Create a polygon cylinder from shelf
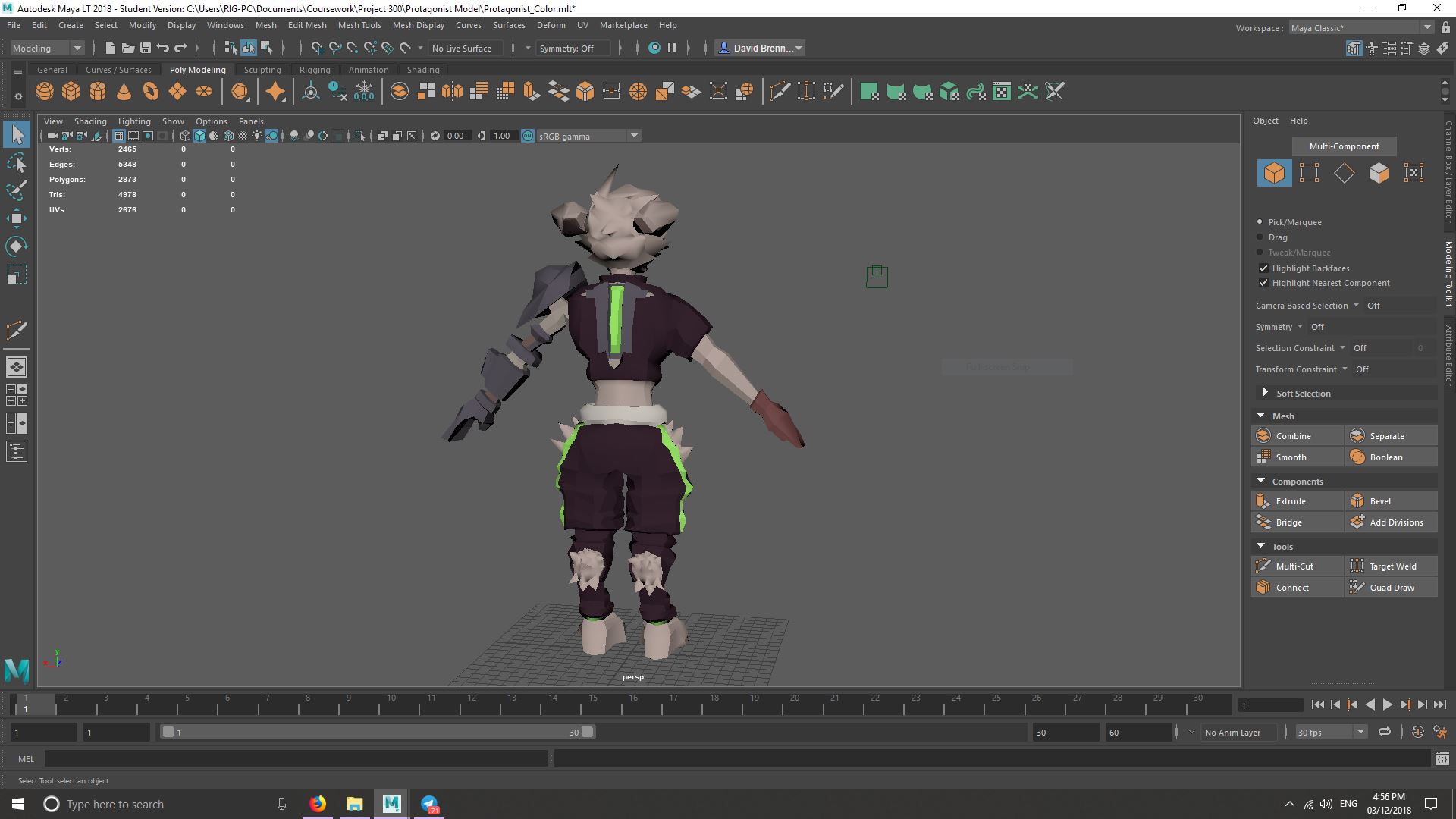This screenshot has height=819, width=1456. [x=98, y=92]
